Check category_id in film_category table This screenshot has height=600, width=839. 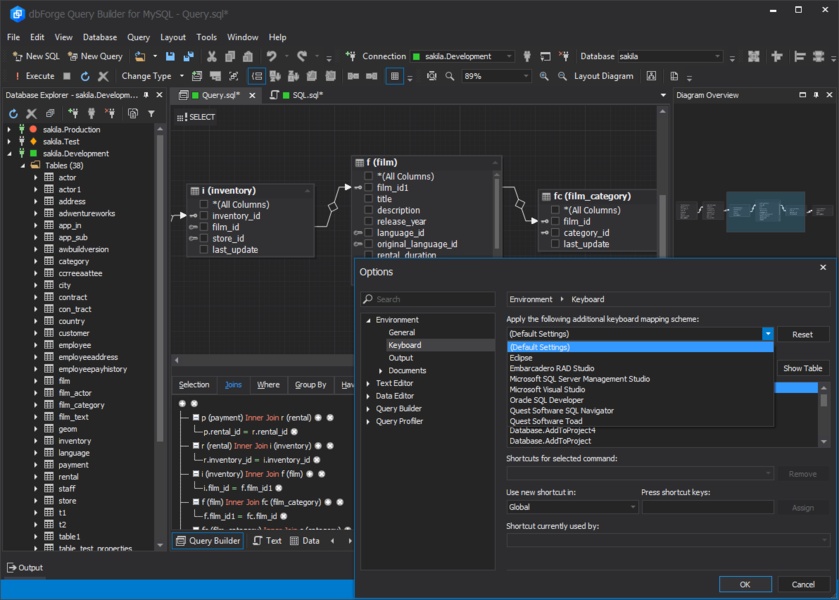coord(555,233)
